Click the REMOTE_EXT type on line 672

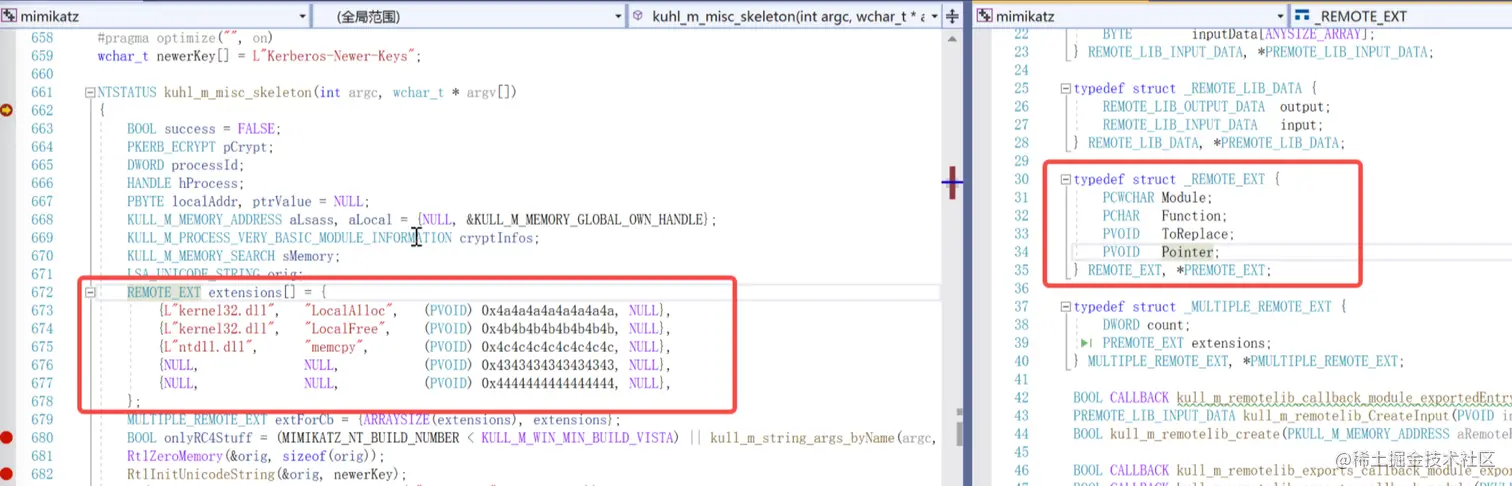(x=164, y=292)
